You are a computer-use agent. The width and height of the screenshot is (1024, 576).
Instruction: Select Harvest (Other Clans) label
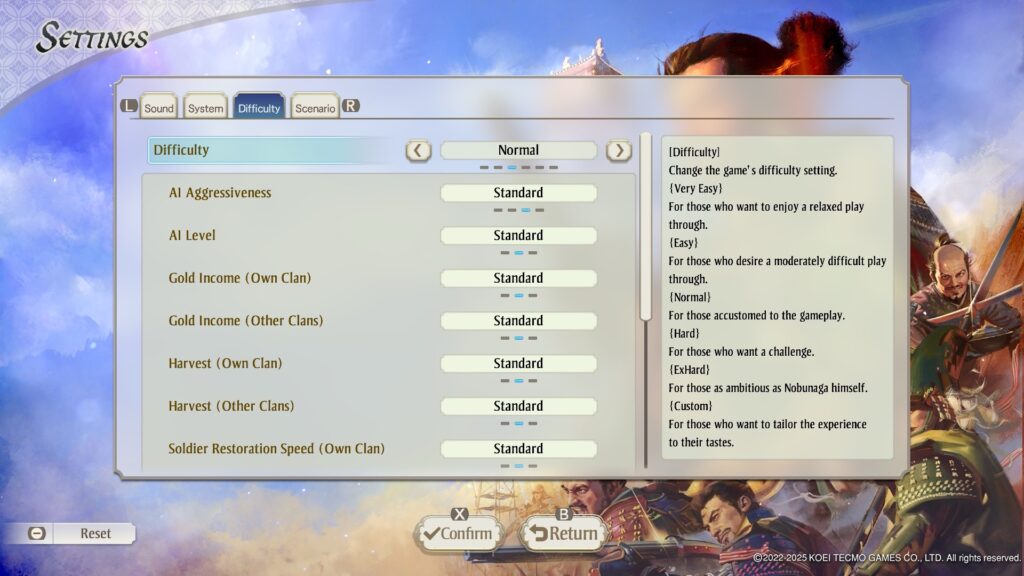[231, 406]
